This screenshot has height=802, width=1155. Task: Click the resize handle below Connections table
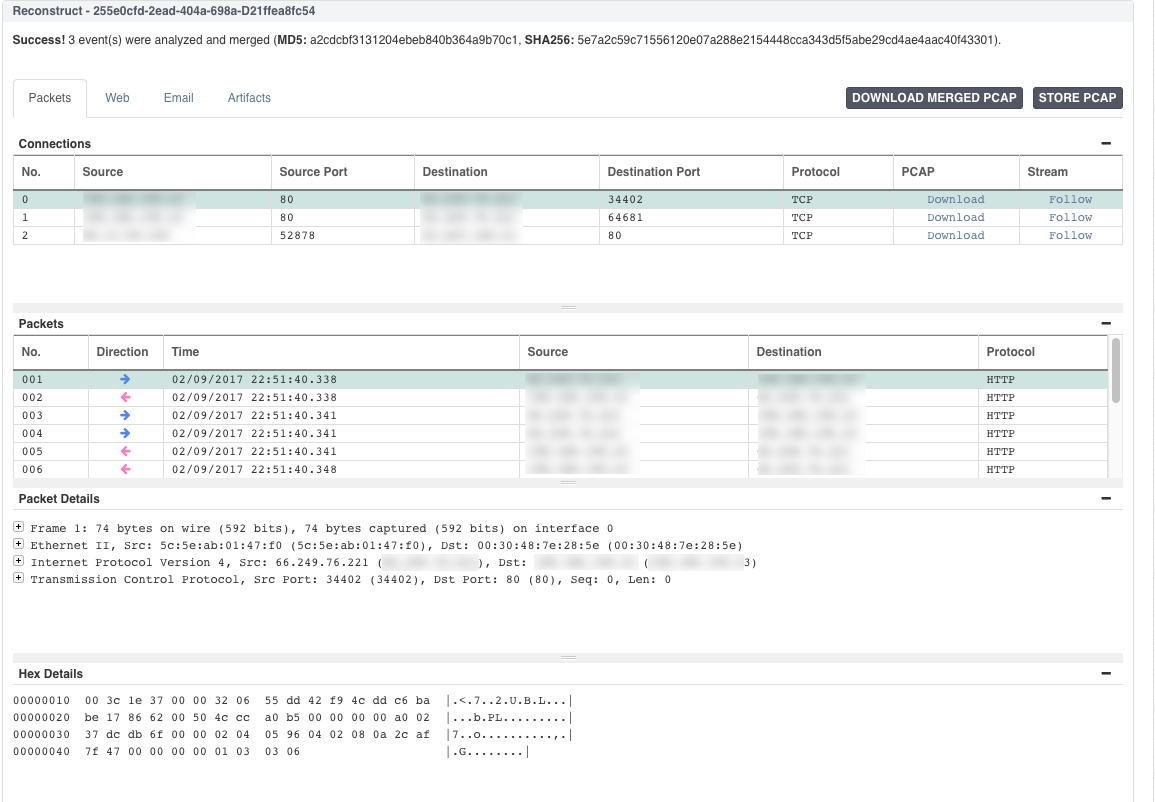pos(568,308)
